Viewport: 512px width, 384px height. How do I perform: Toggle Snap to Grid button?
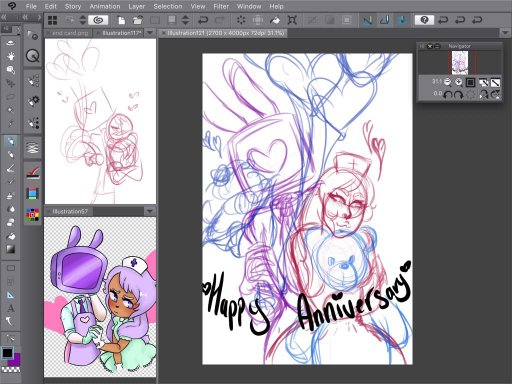402,20
